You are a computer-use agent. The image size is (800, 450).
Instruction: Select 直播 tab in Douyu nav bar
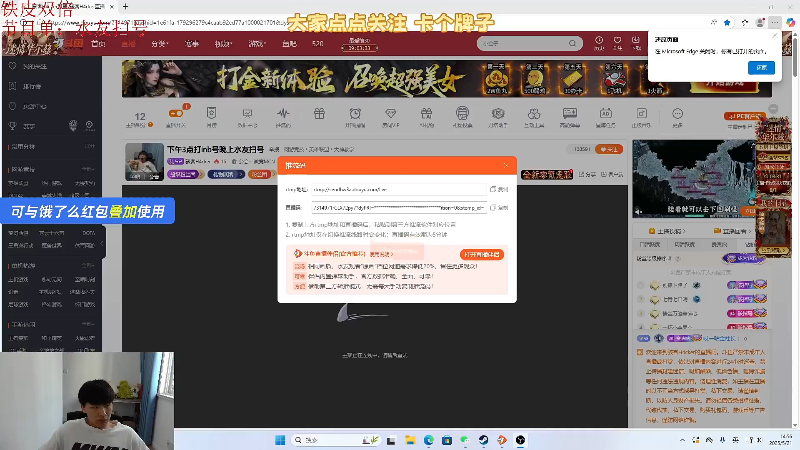pos(128,44)
